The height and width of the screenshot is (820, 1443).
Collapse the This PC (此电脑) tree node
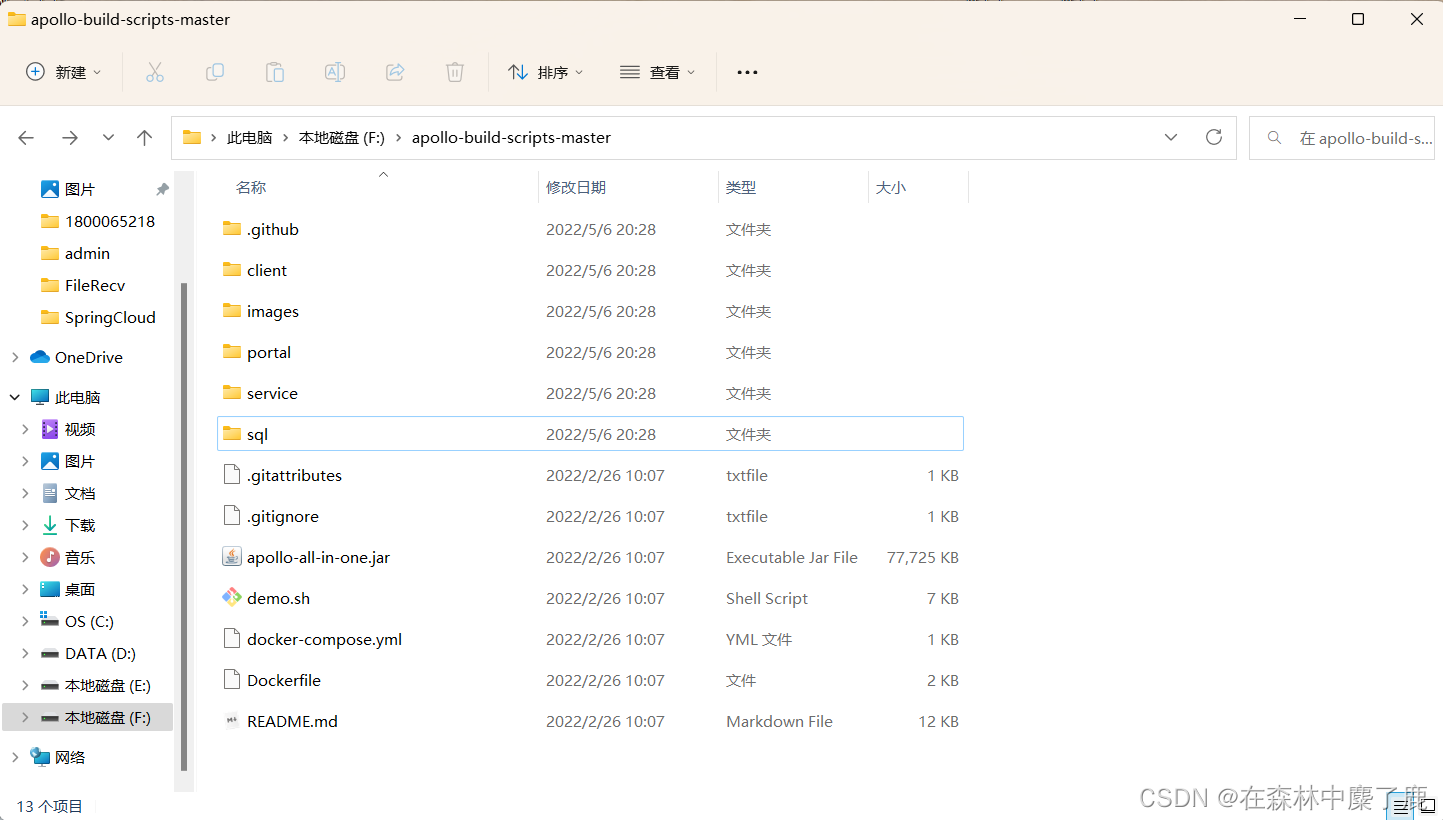15,397
